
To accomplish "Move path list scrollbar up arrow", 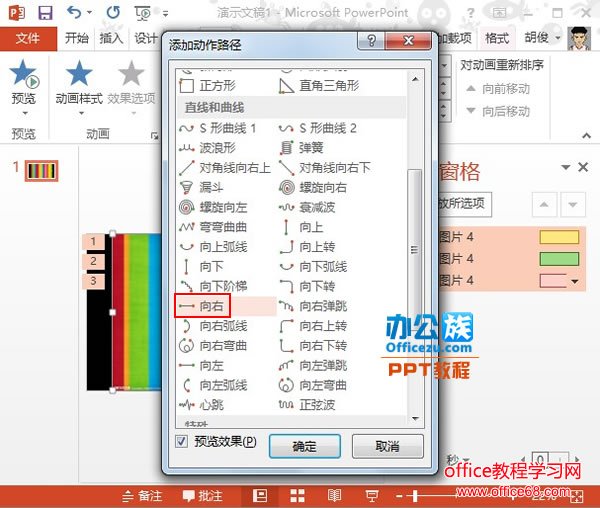I will (415, 79).
